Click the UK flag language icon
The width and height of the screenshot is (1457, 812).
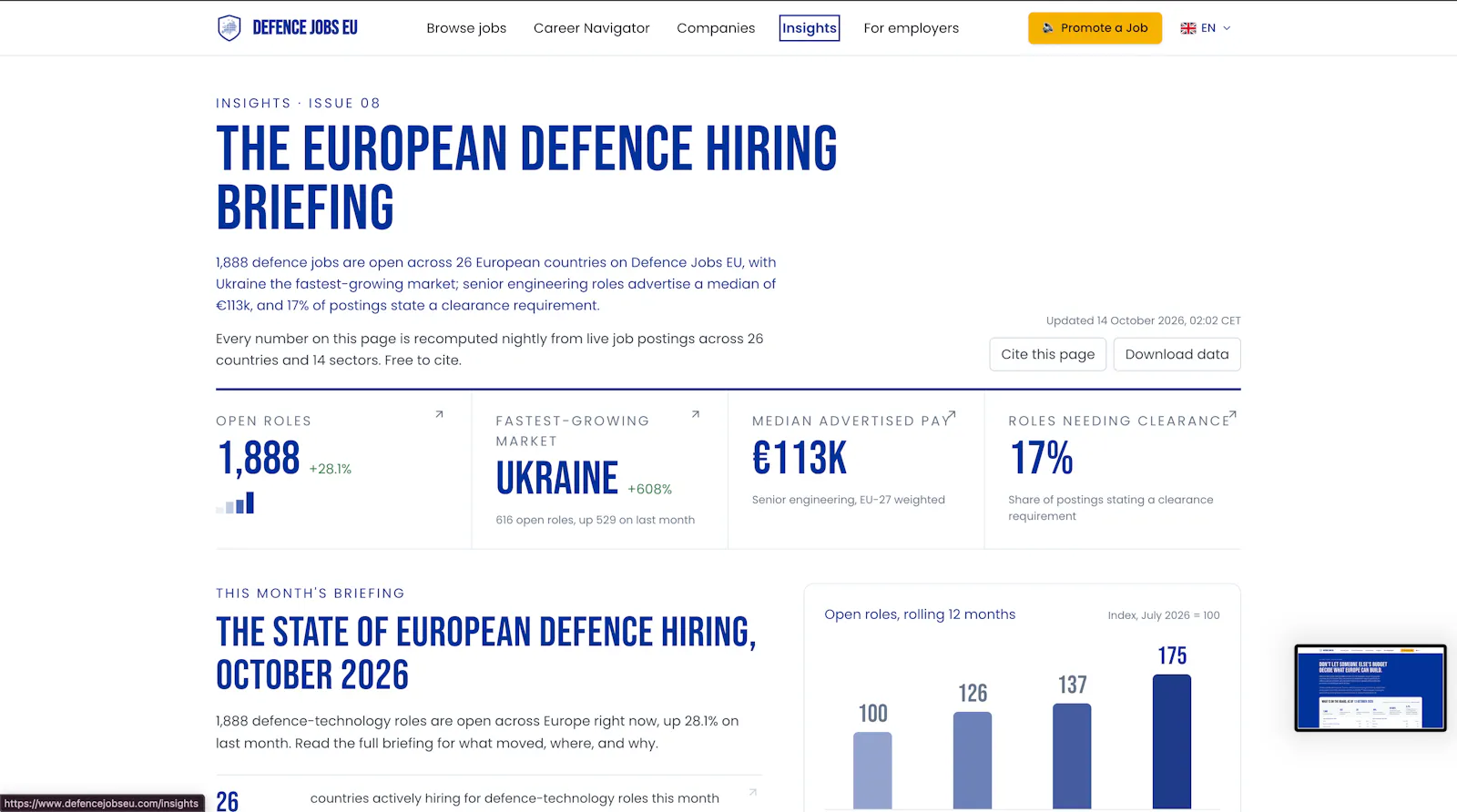1188,28
